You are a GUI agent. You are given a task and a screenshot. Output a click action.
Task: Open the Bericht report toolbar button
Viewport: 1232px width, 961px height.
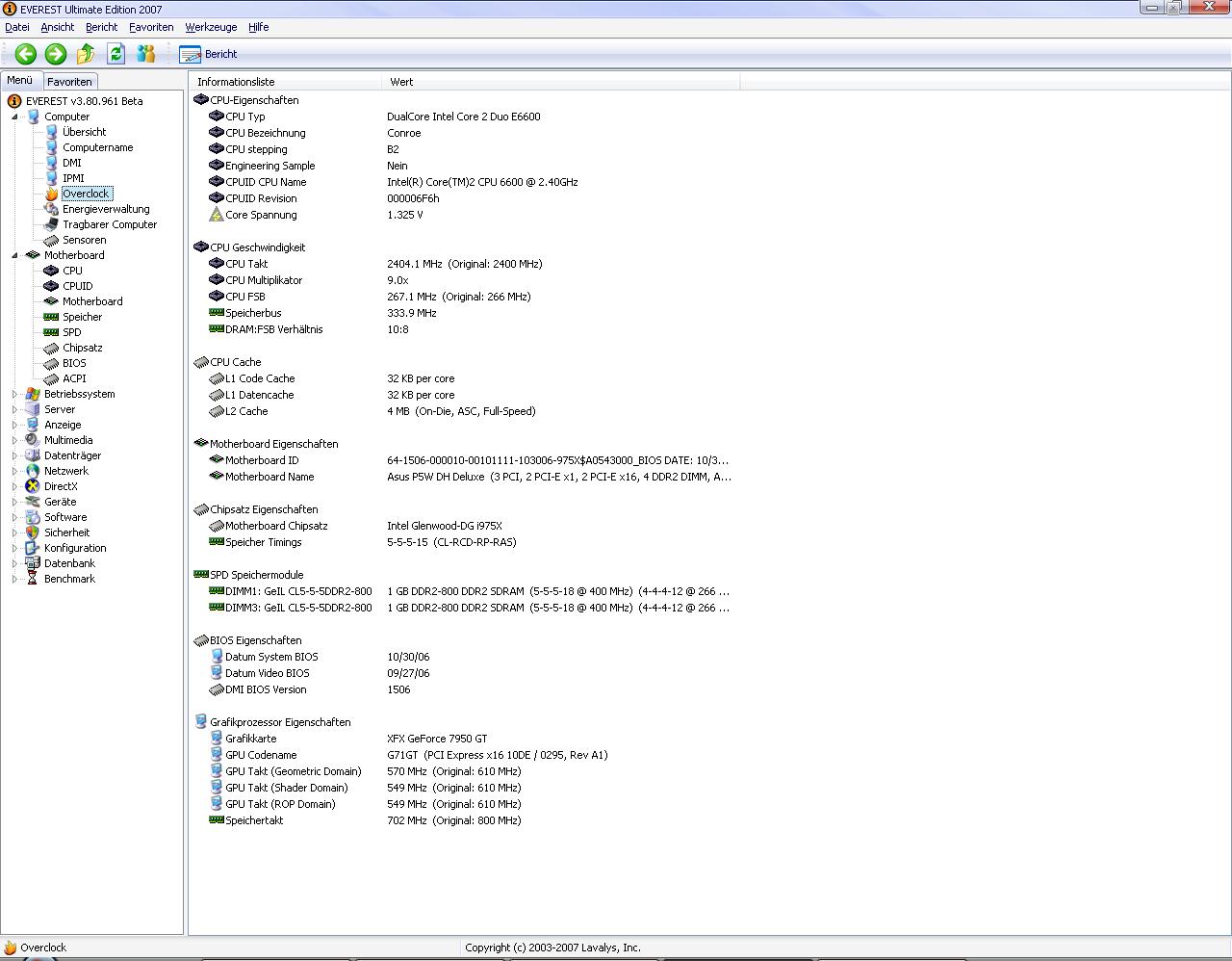[x=209, y=54]
